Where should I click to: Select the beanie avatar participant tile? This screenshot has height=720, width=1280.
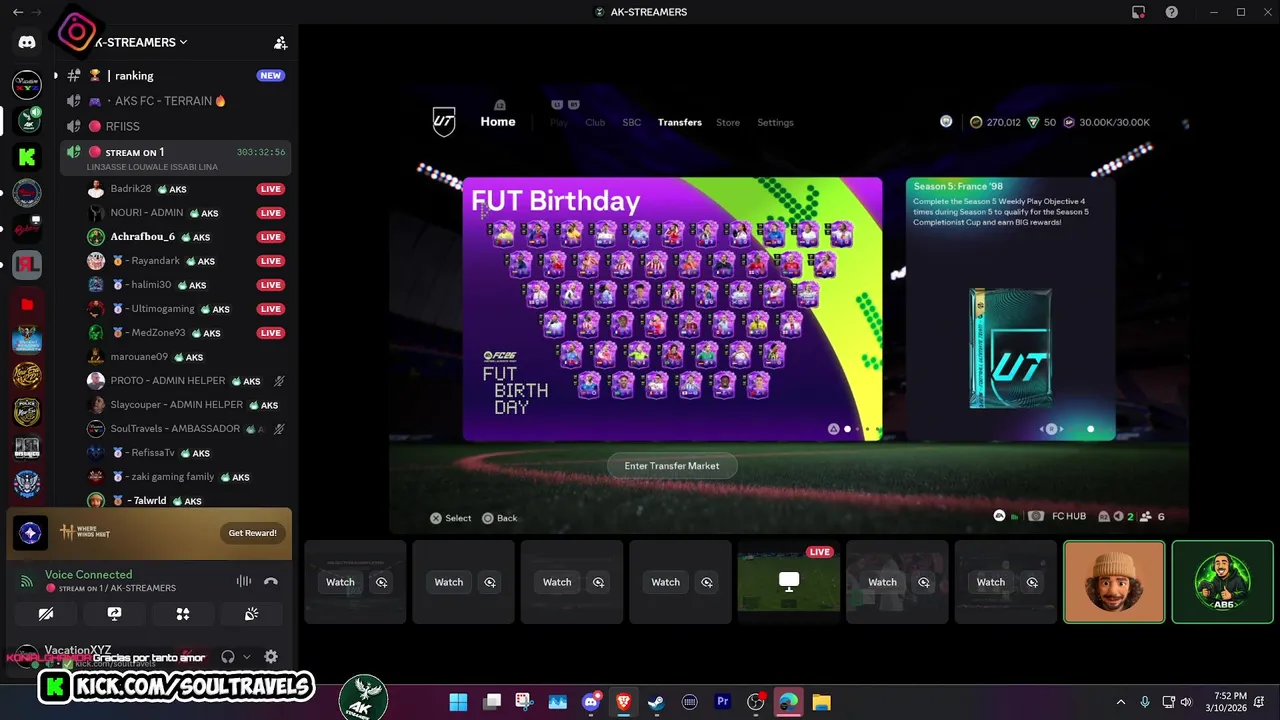coord(1114,582)
